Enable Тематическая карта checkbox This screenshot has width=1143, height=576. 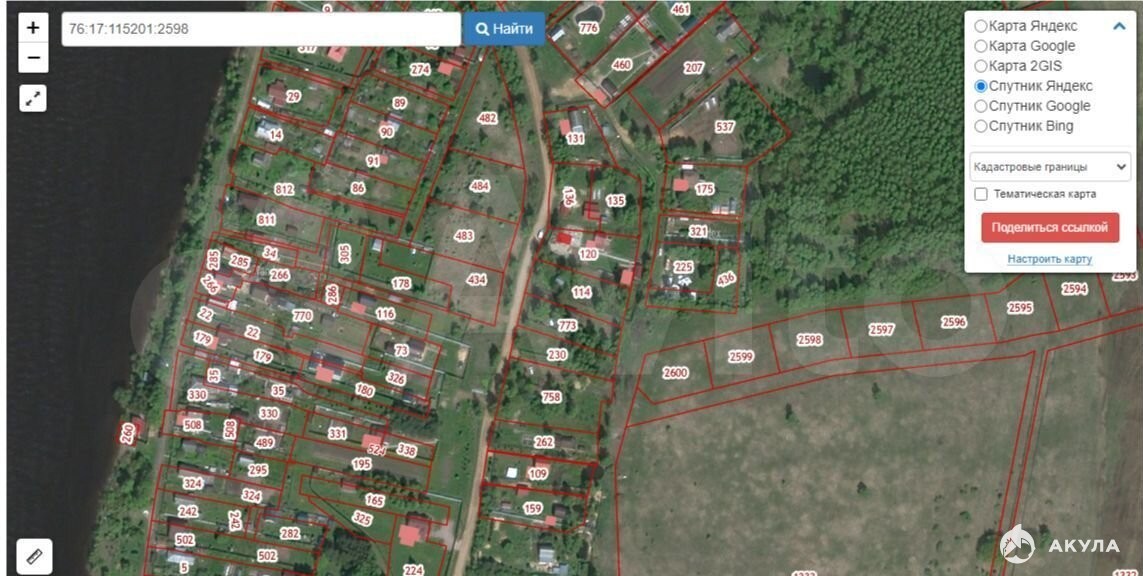click(981, 194)
